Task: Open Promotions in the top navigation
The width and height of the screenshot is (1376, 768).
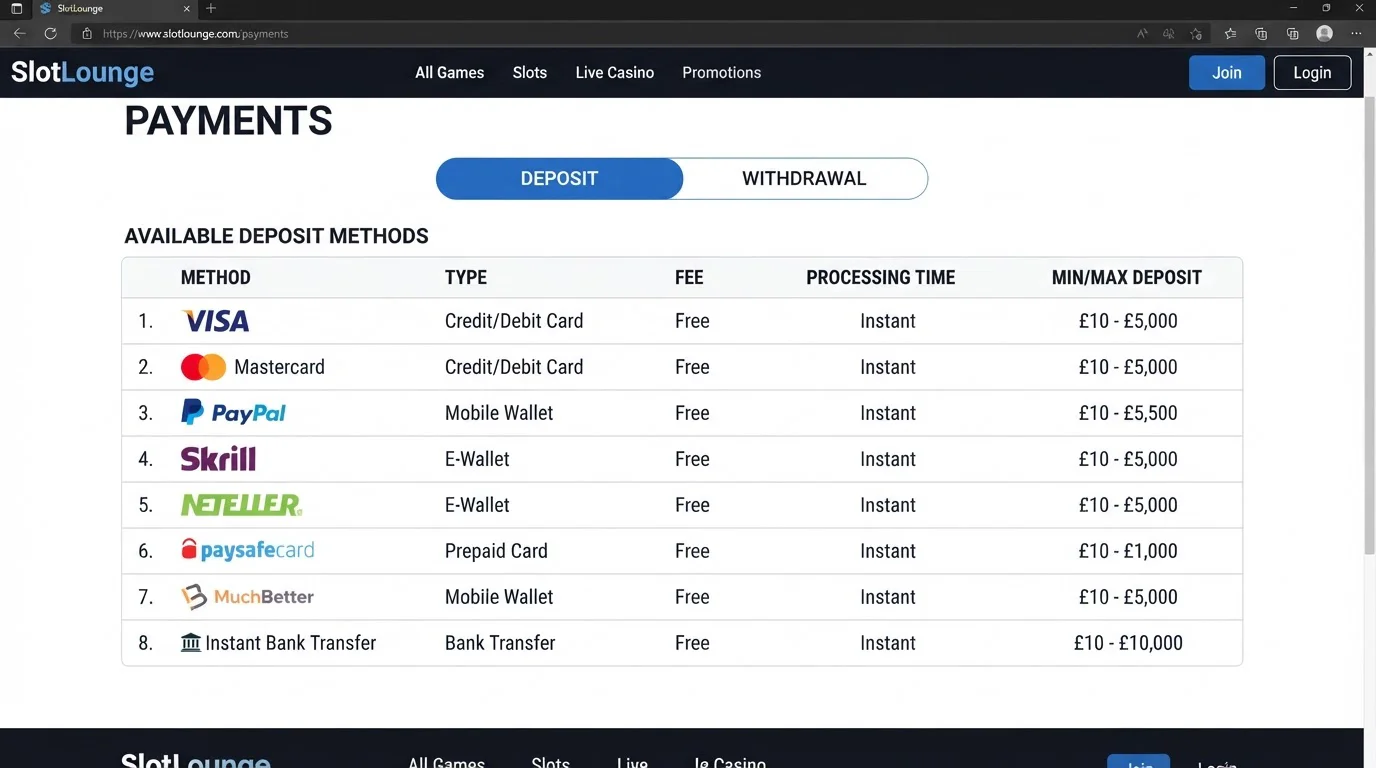Action: point(722,73)
